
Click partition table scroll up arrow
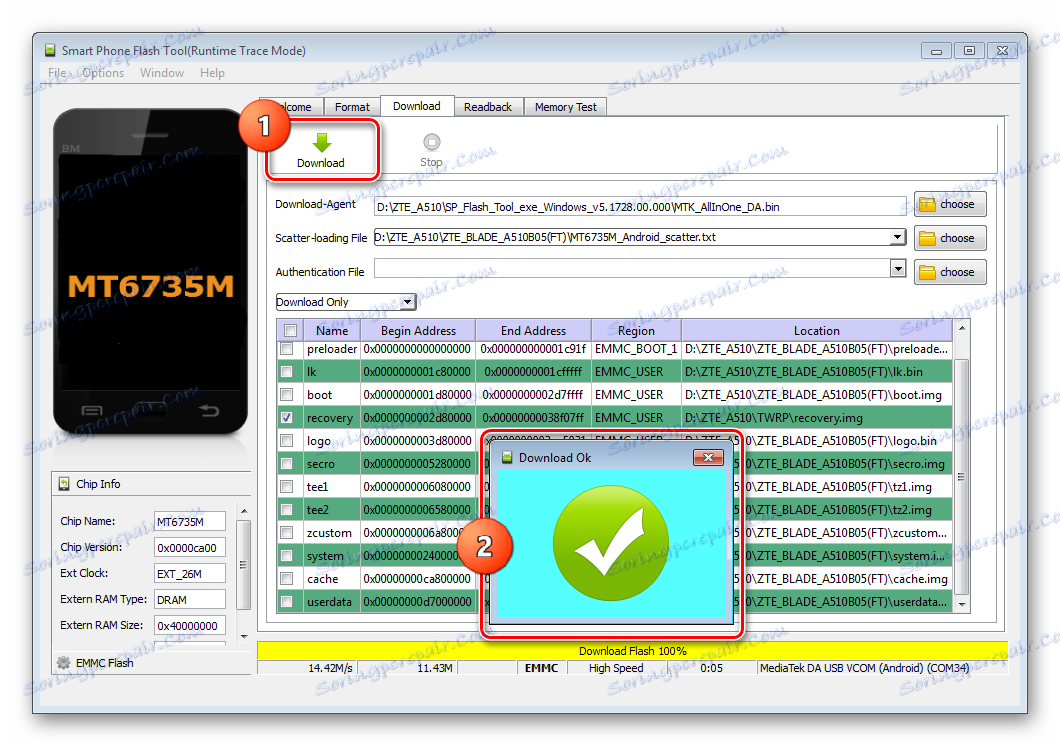pyautogui.click(x=961, y=328)
